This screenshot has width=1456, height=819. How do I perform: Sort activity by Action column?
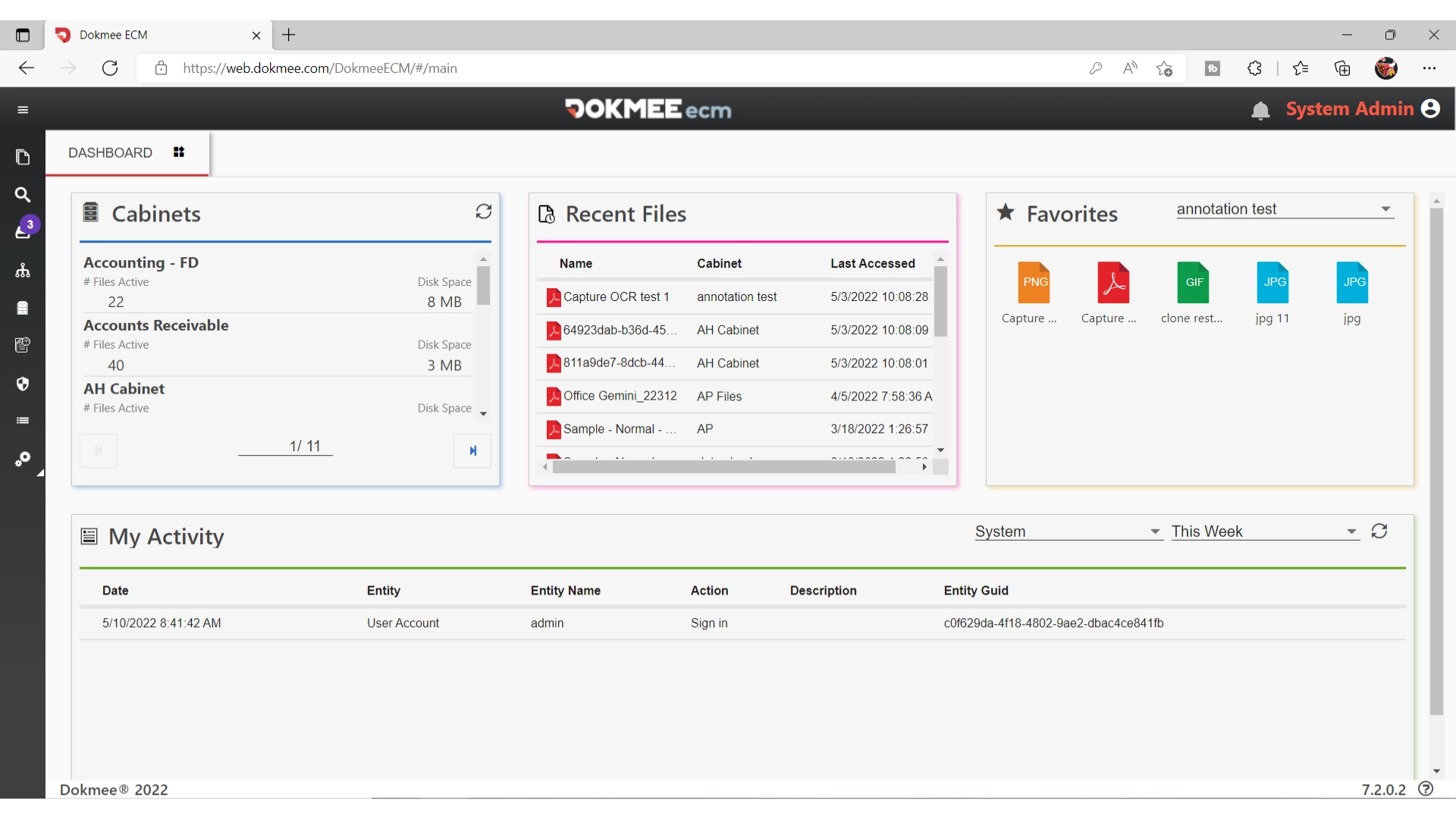pos(710,591)
